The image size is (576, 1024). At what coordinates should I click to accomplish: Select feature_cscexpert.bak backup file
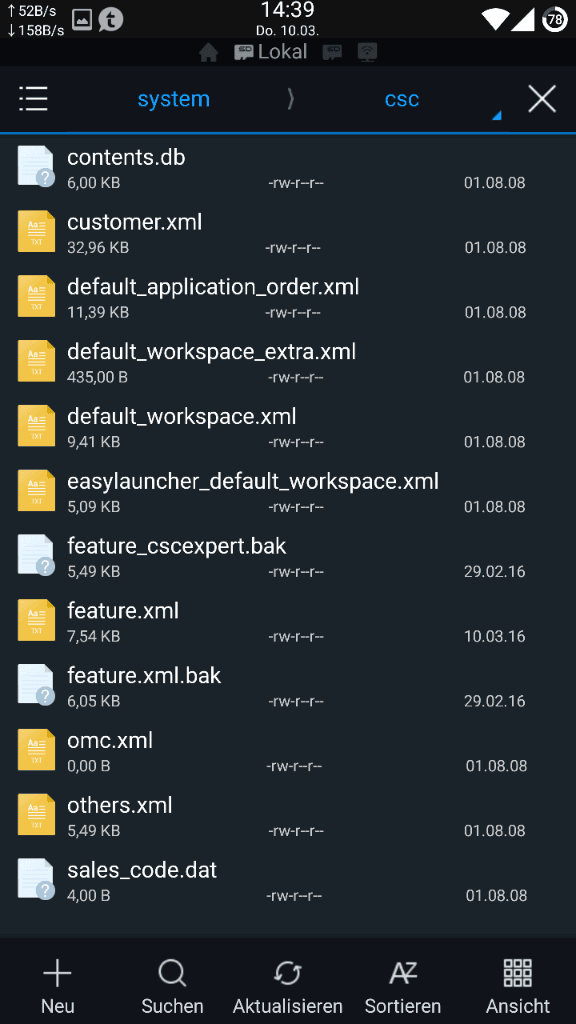tap(288, 557)
